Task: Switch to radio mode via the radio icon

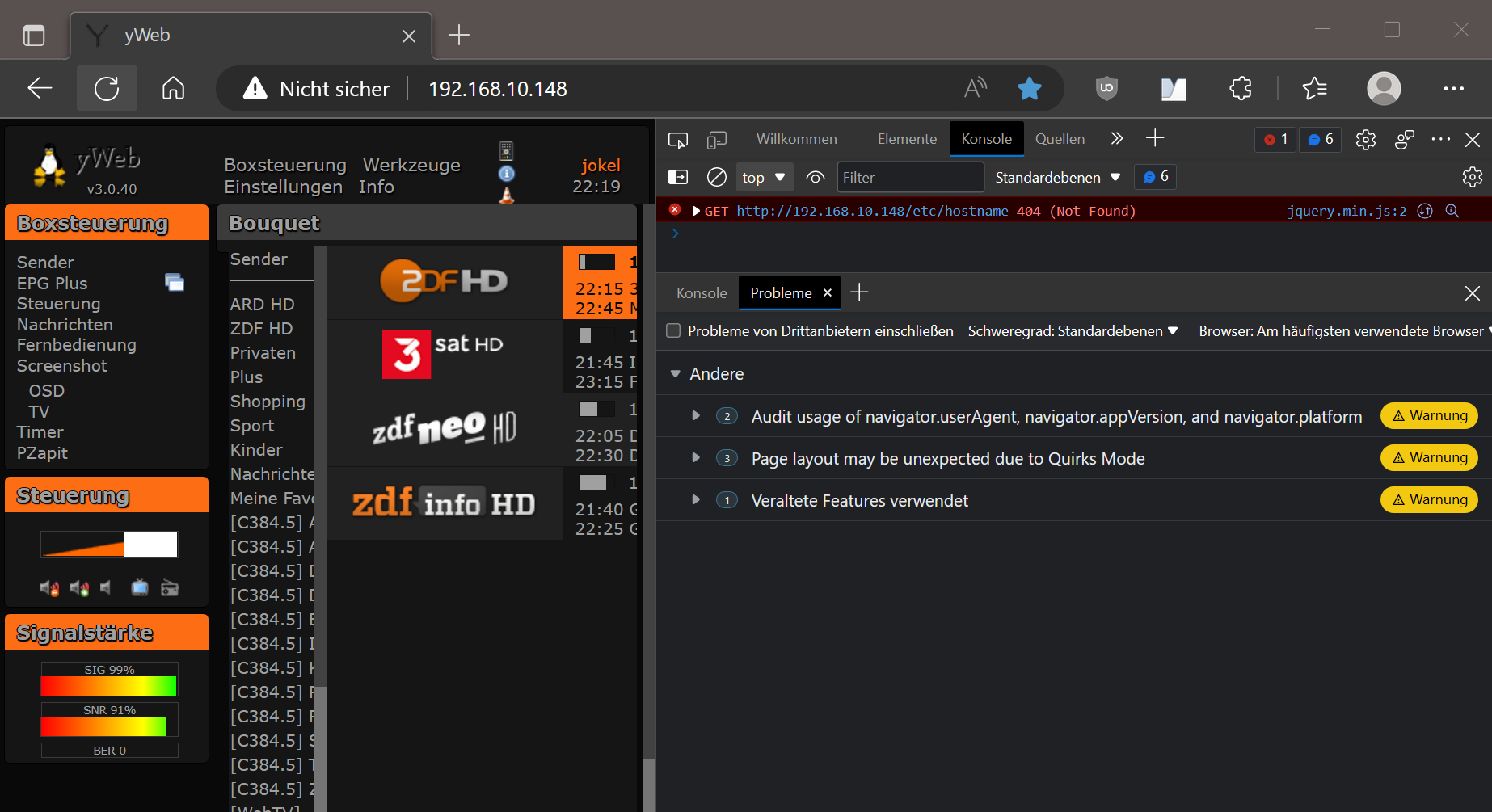Action: [170, 588]
